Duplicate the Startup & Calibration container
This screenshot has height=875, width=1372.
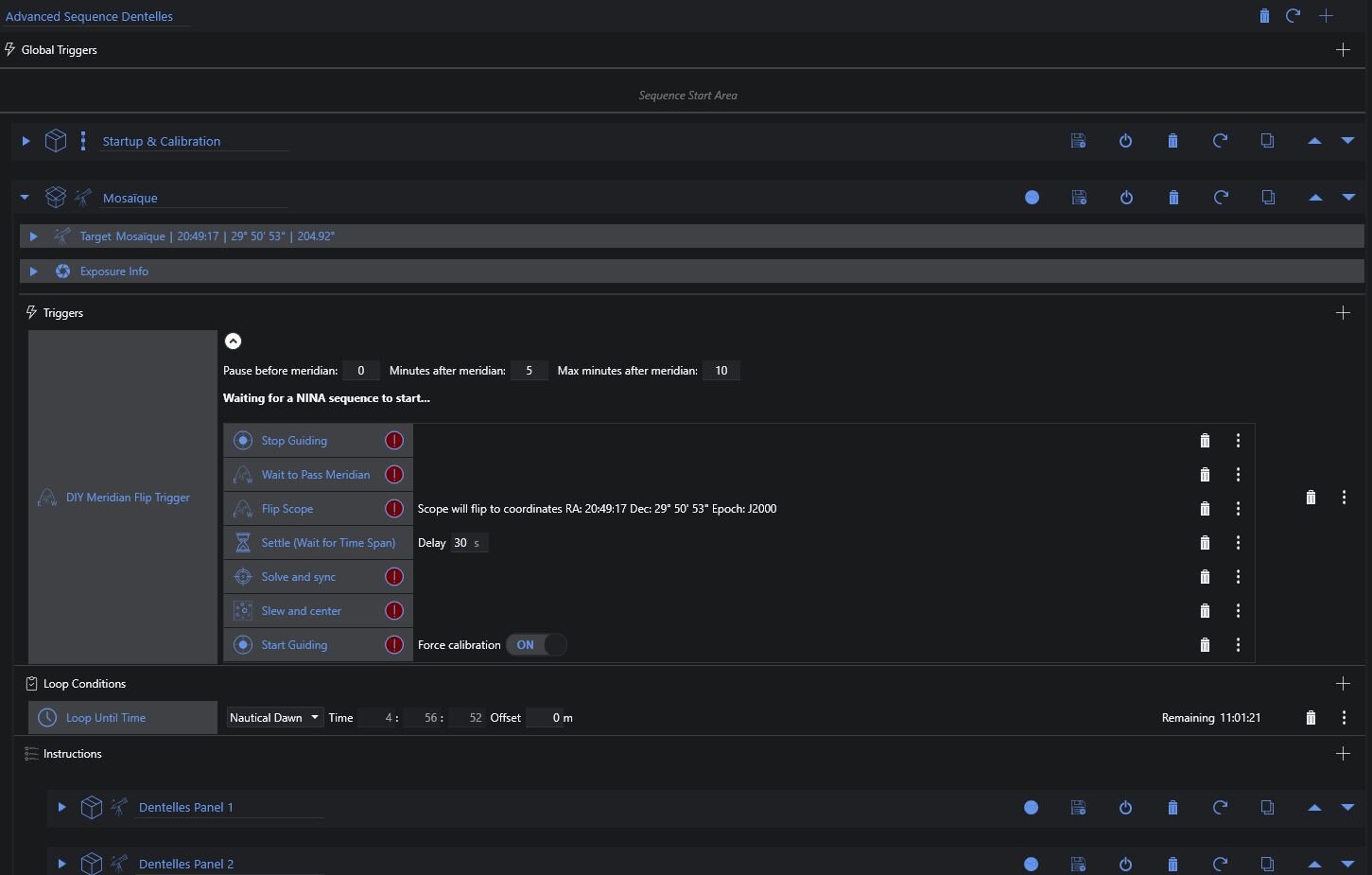tap(1267, 141)
